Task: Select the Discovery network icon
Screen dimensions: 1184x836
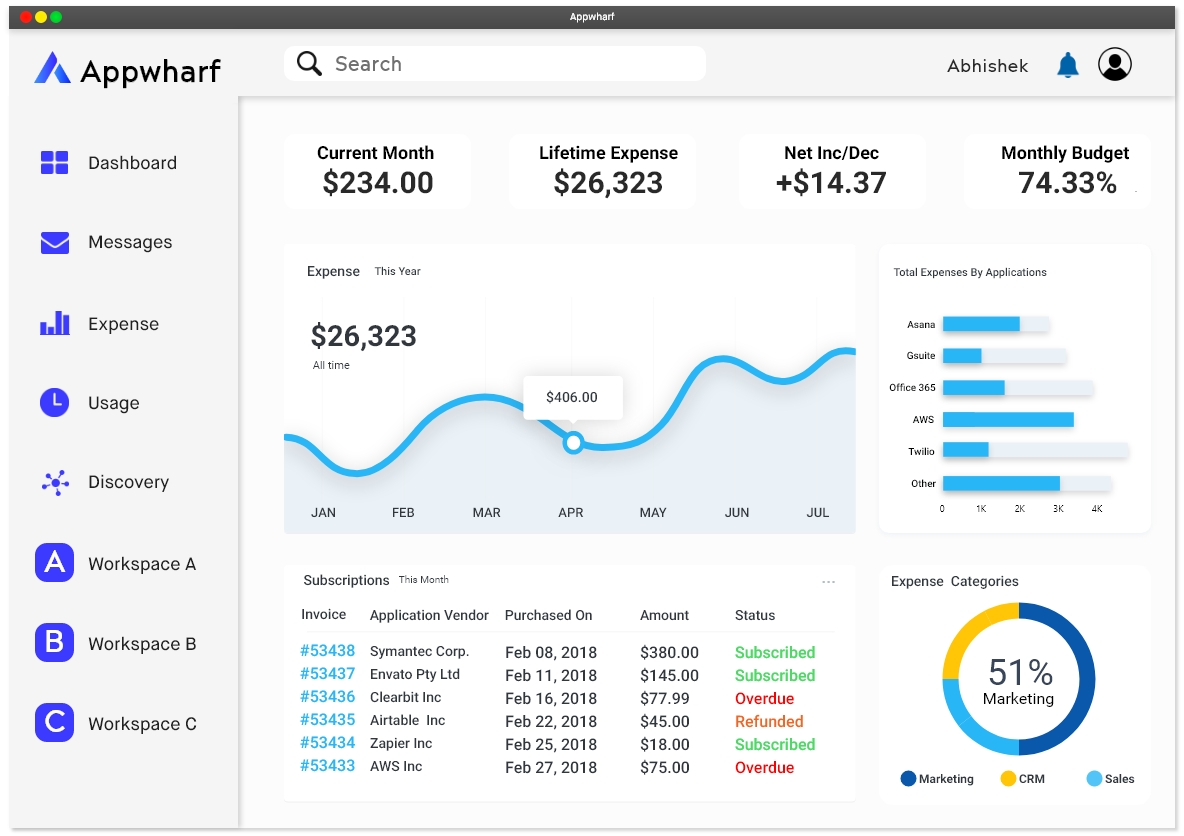Action: pos(55,482)
